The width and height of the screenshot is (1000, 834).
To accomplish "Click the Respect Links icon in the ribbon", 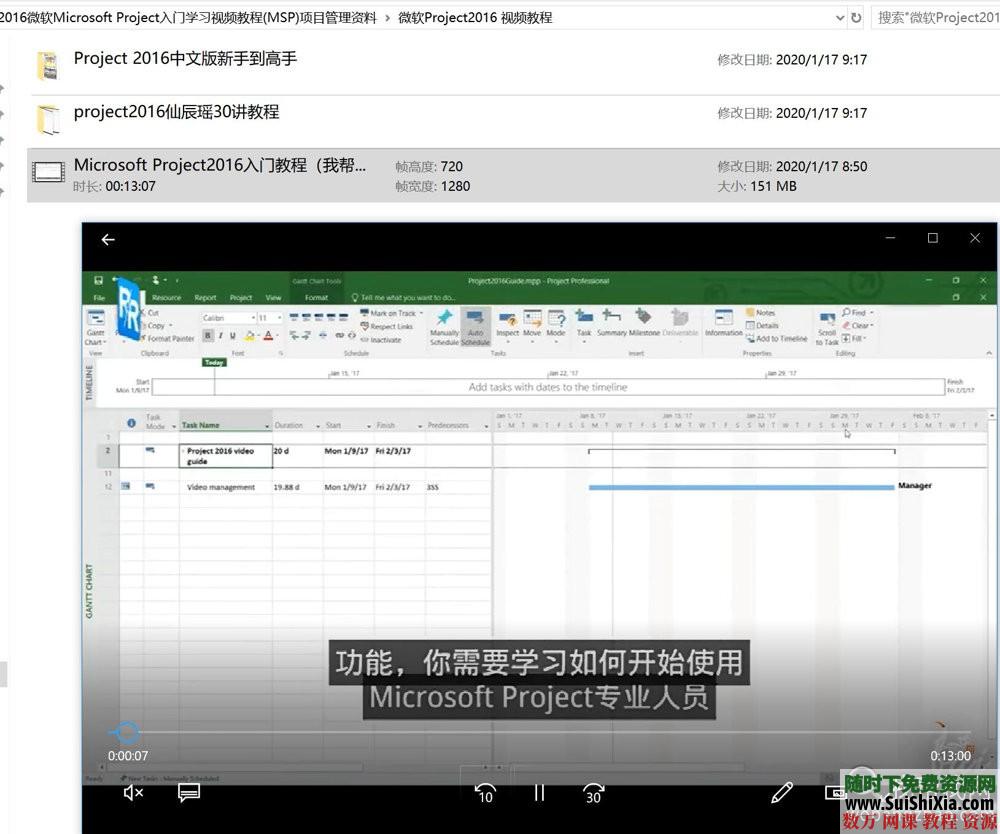I will pos(392,325).
